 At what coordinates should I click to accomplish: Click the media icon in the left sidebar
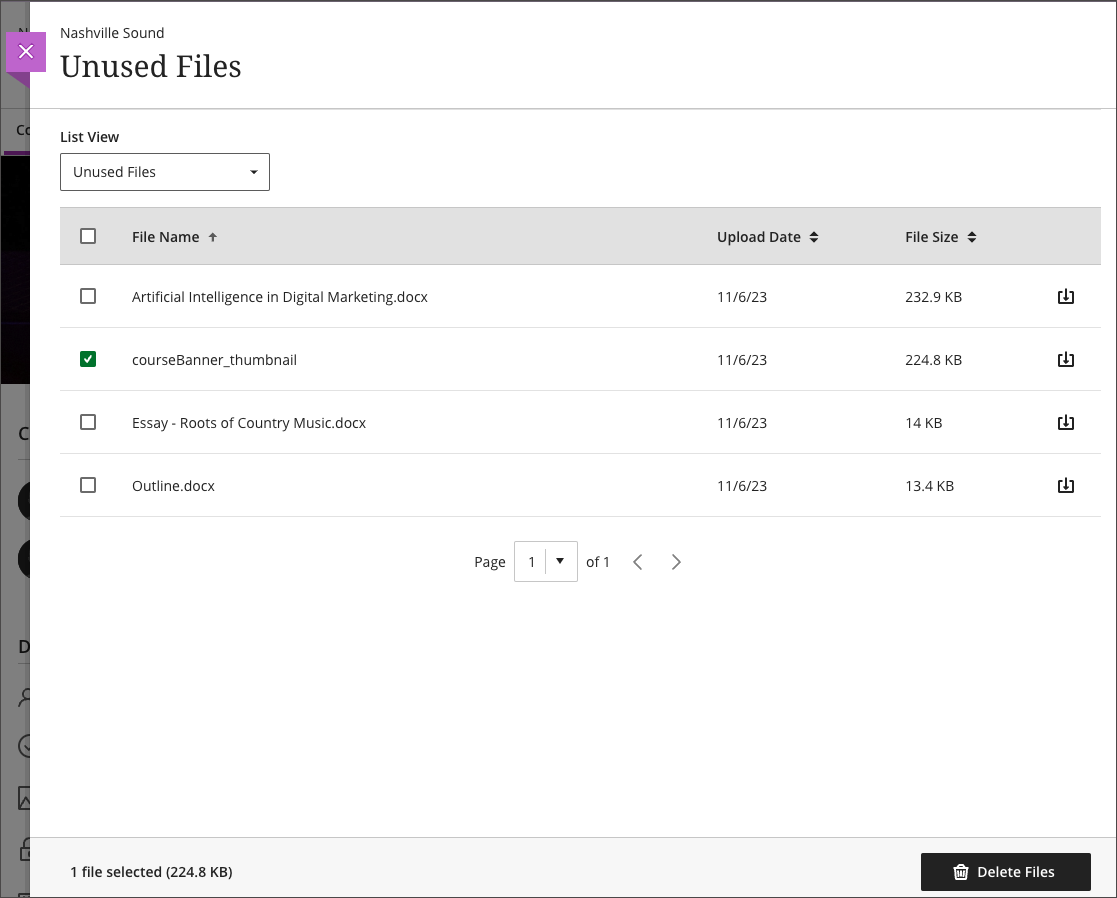[22, 797]
